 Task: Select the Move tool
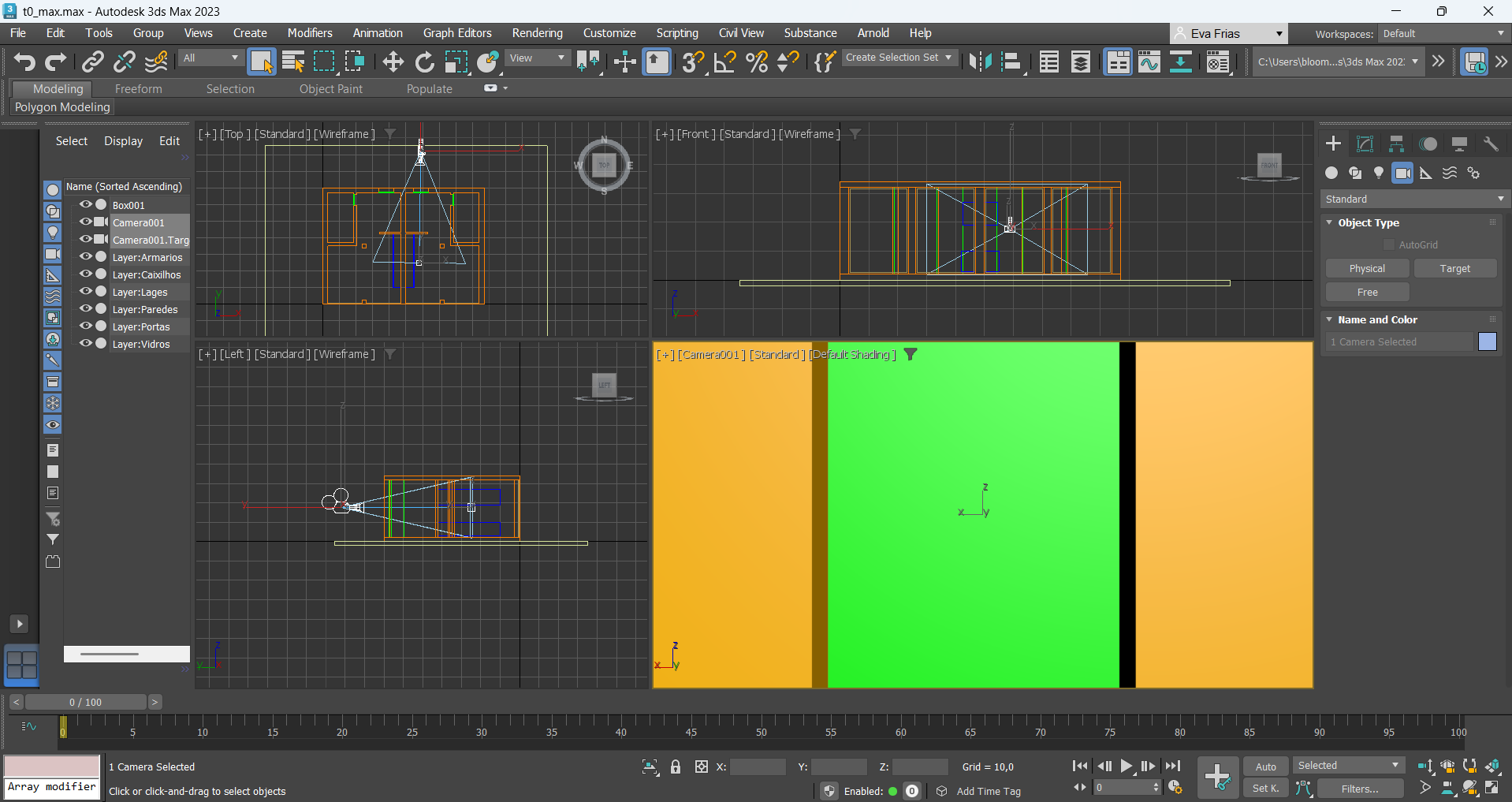[393, 62]
